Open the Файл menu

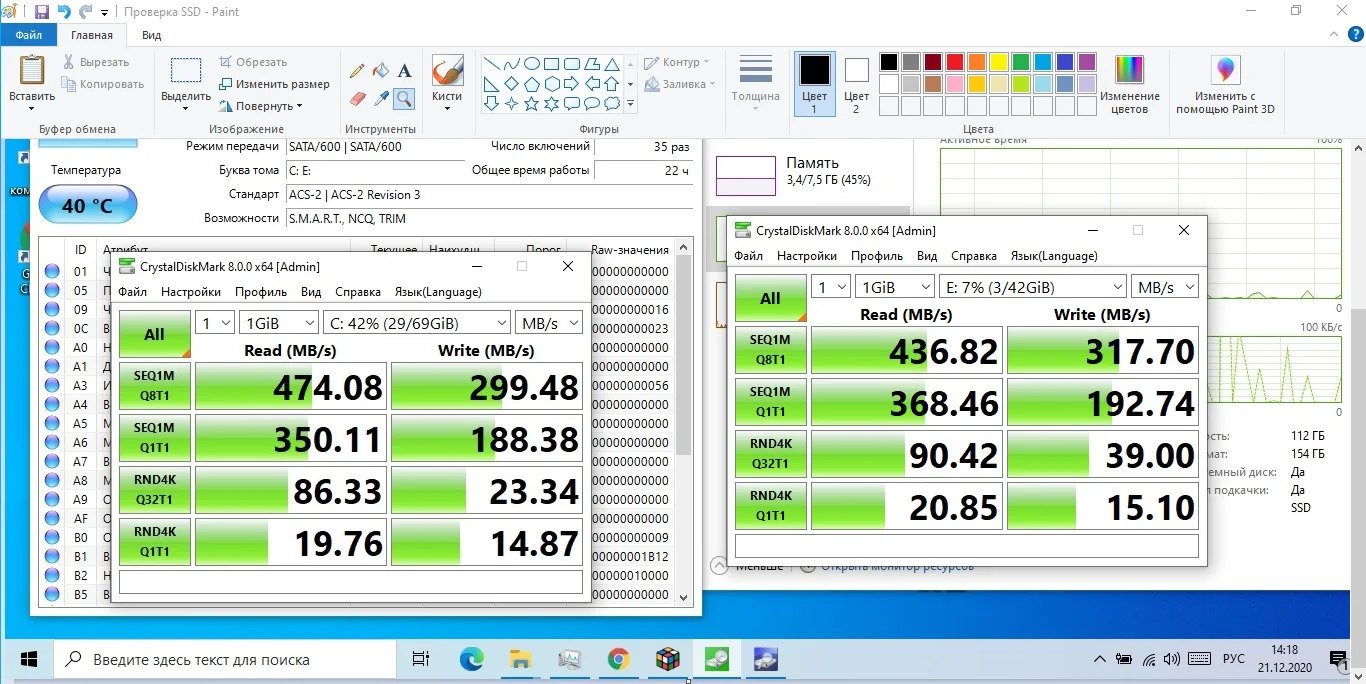[x=28, y=35]
